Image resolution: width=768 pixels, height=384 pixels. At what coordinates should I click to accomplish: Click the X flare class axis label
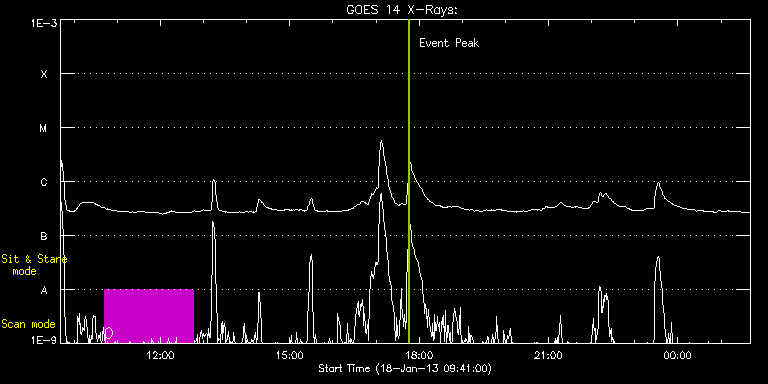coord(44,74)
